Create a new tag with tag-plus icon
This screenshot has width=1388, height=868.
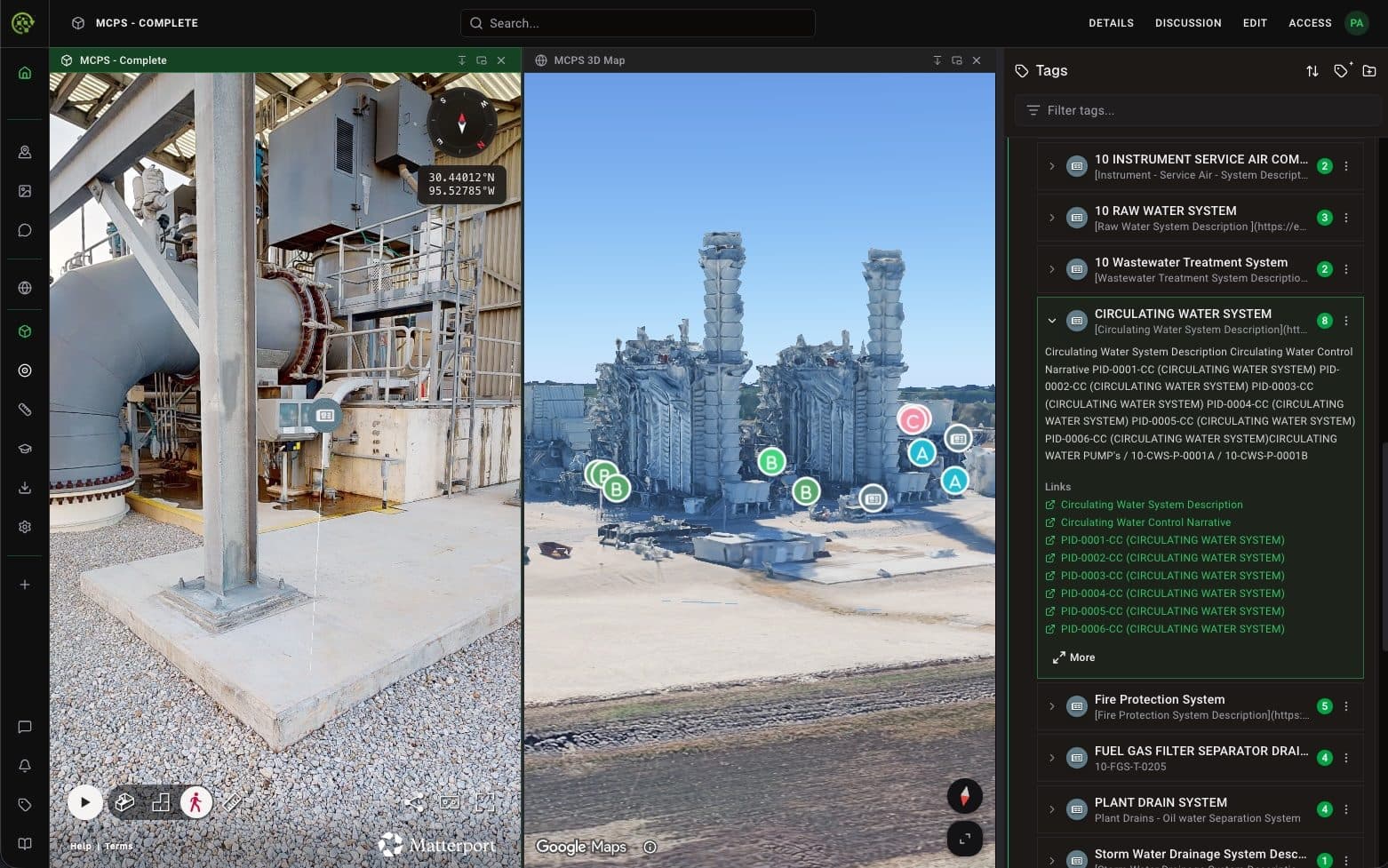[x=1342, y=70]
